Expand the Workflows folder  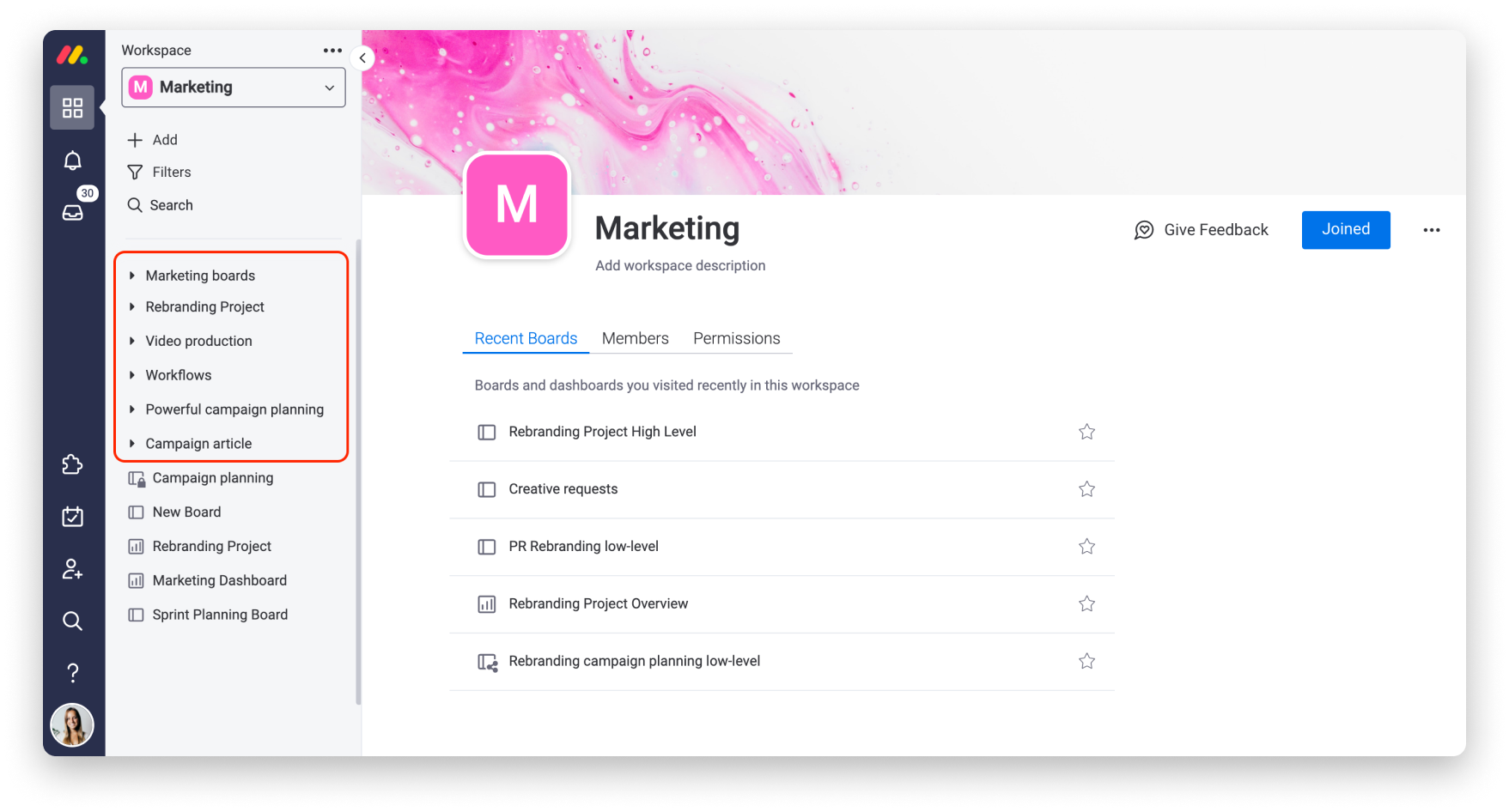point(131,375)
